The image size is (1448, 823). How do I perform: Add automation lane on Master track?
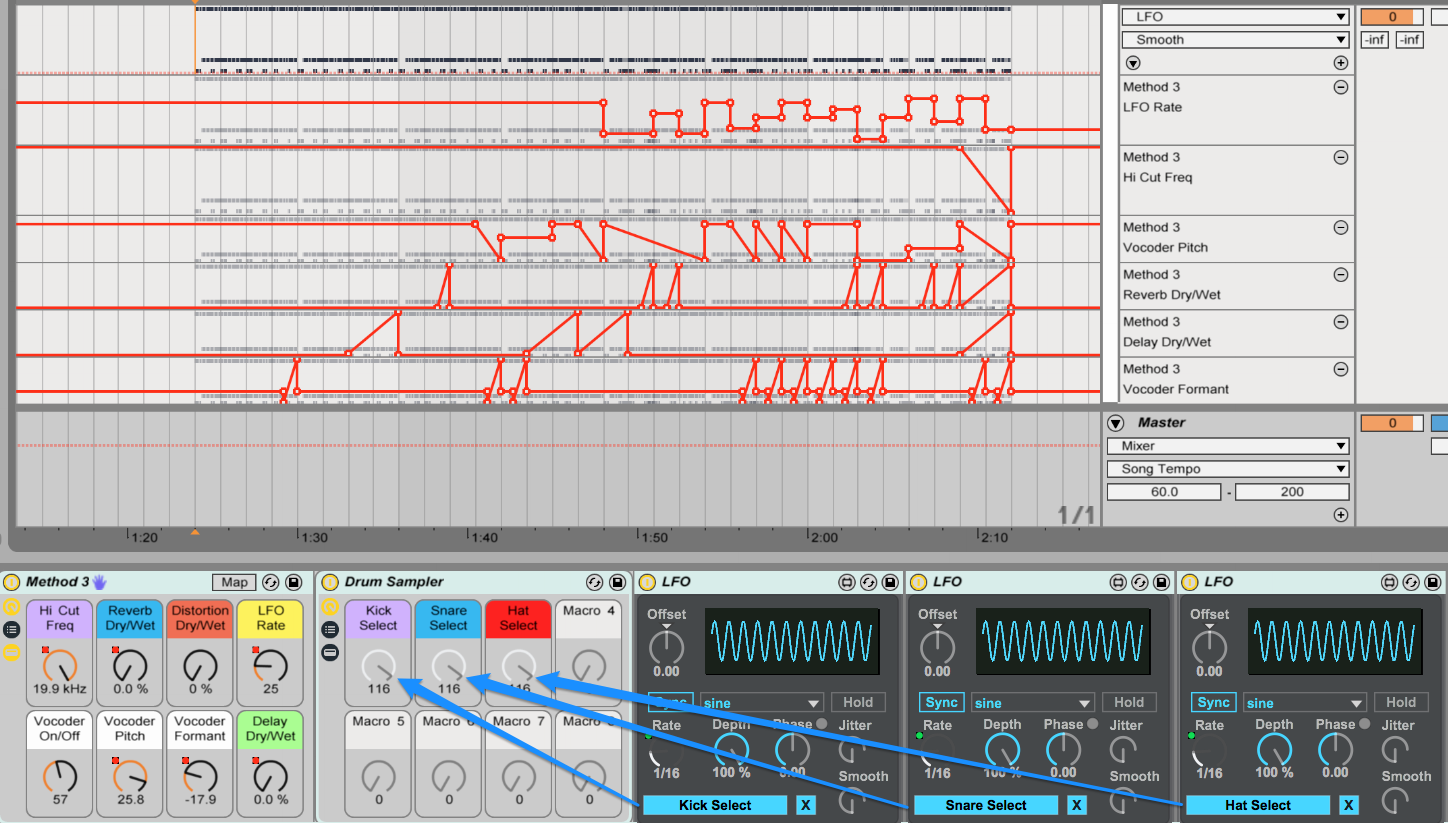pos(1340,515)
